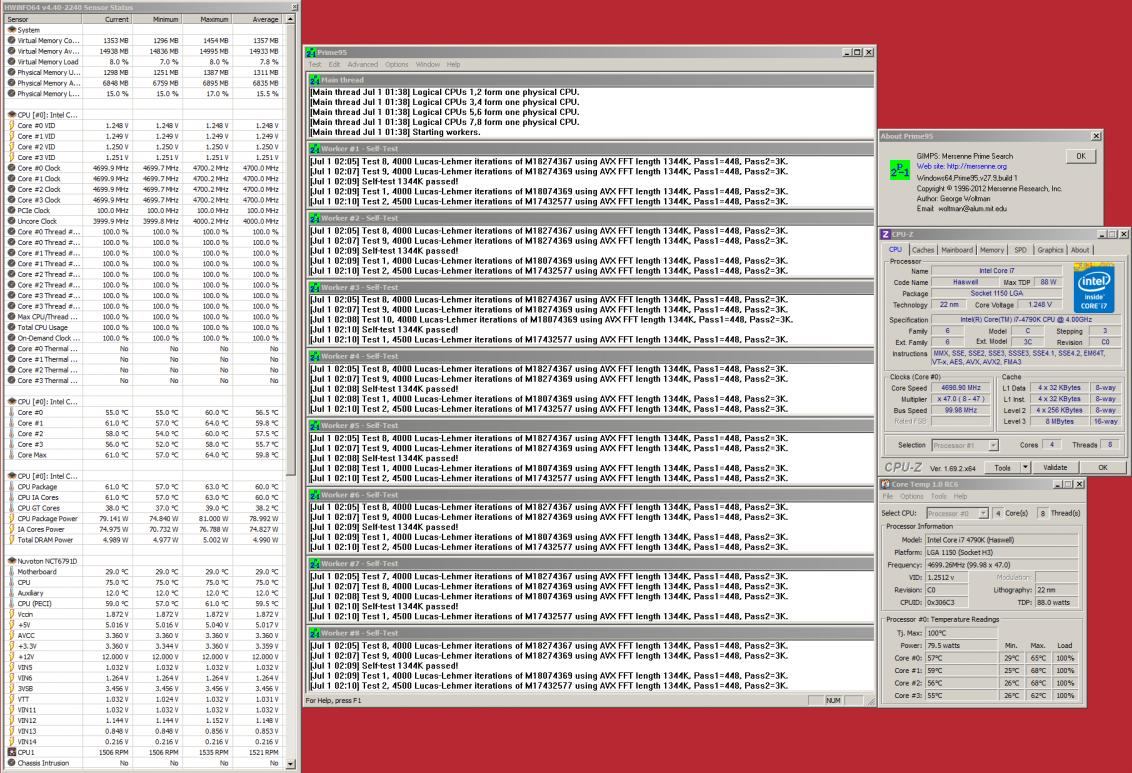
Task: Click the OK button in CPU-Z
Action: tap(1102, 468)
